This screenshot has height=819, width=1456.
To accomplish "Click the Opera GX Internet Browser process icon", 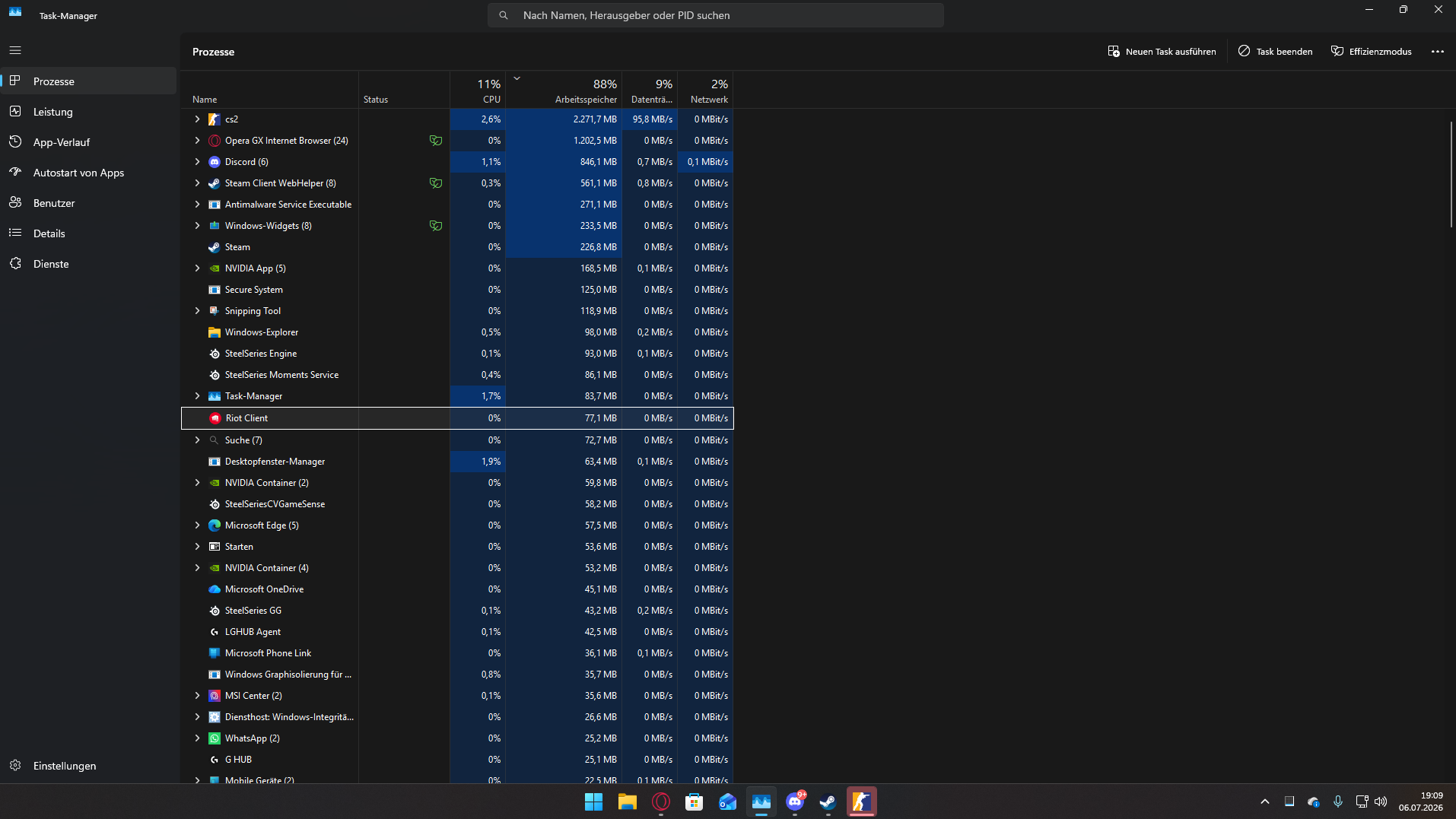I will pyautogui.click(x=215, y=141).
